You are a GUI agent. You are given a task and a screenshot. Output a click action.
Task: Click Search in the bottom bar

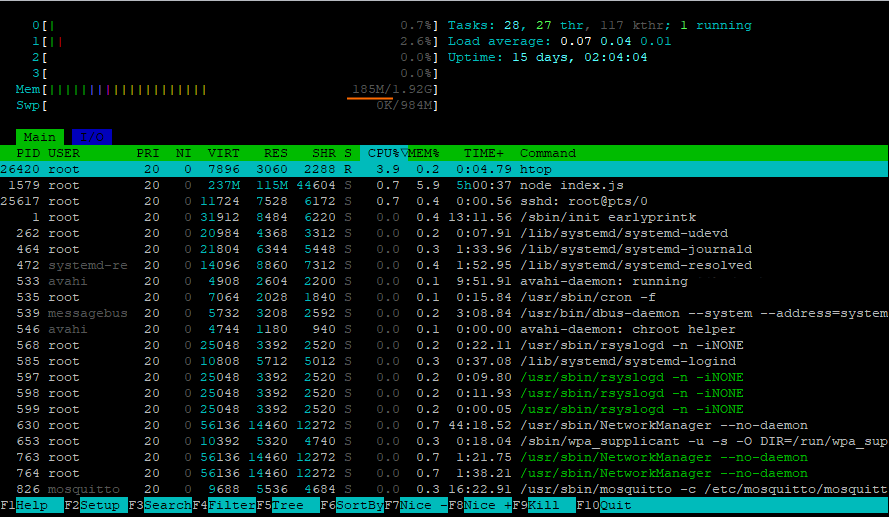pos(167,506)
